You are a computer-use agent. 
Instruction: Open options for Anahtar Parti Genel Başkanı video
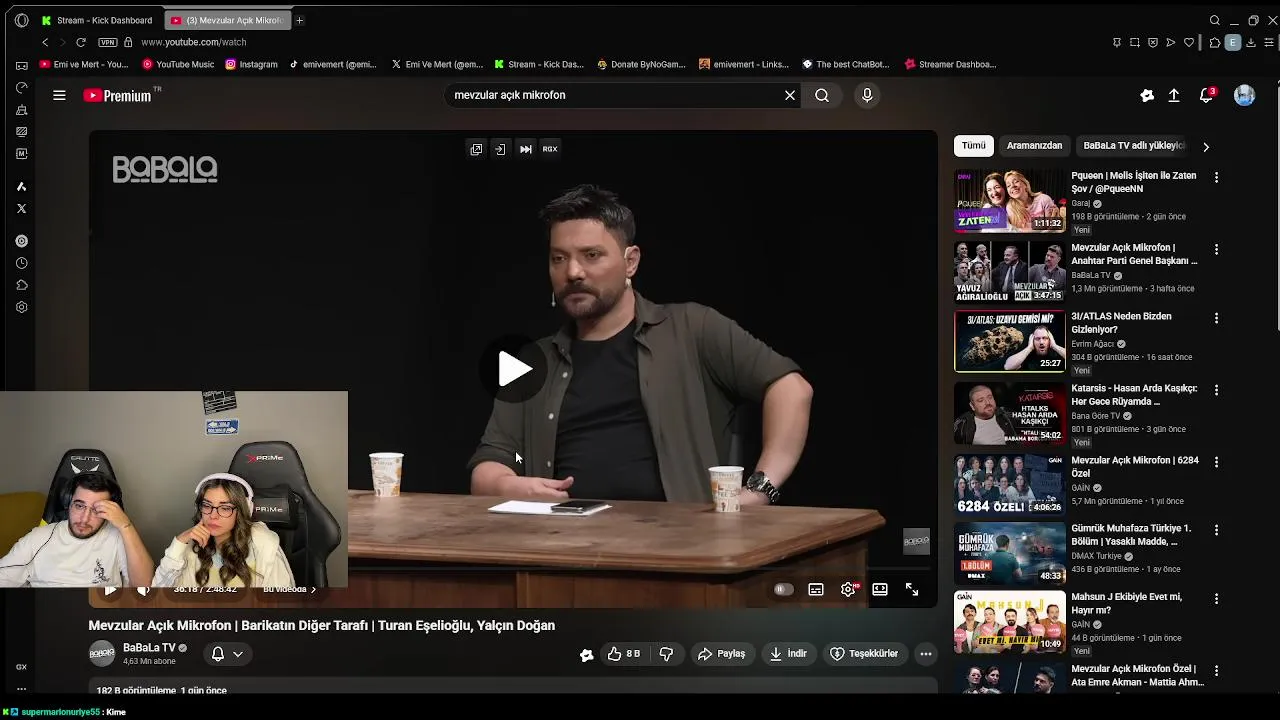click(x=1216, y=249)
